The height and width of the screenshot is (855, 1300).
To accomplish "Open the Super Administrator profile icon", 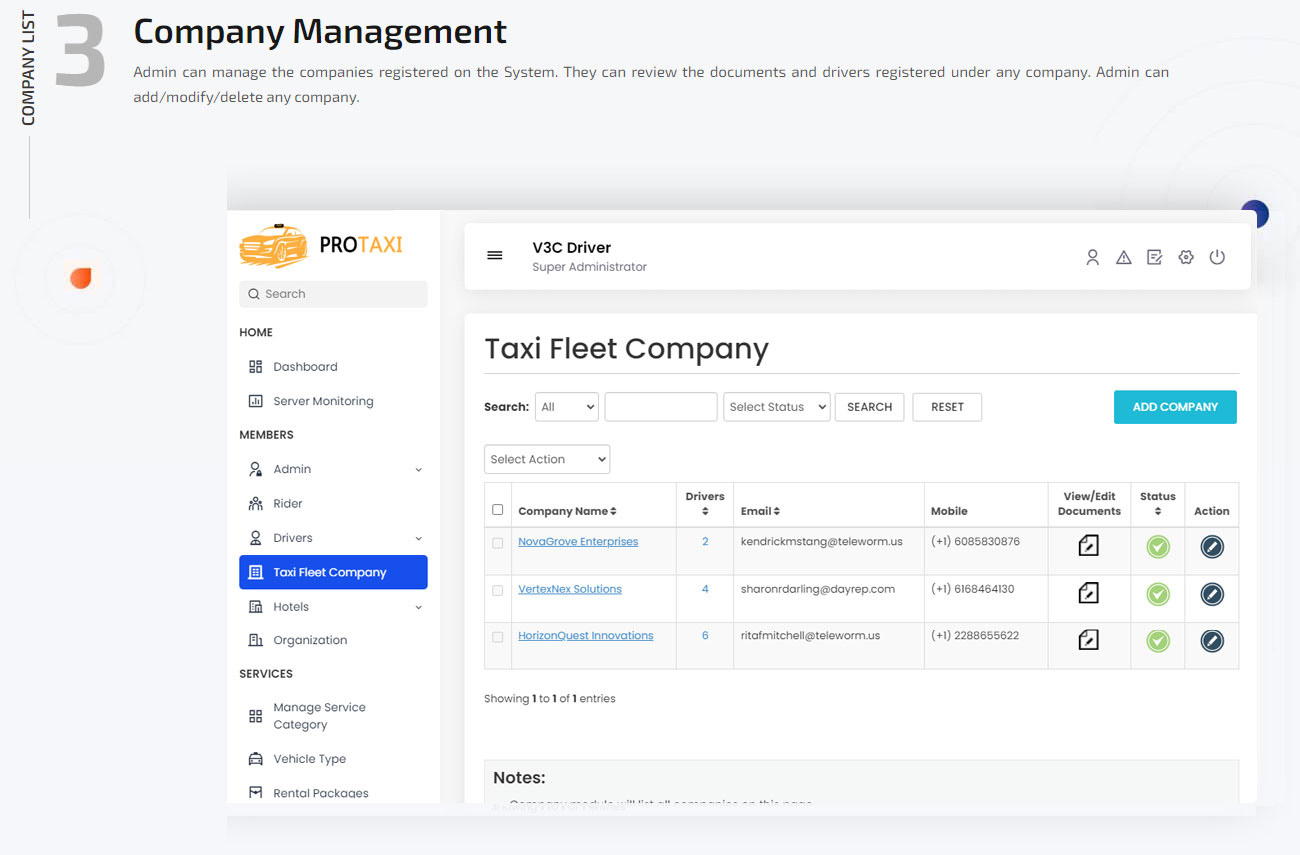I will [1092, 257].
